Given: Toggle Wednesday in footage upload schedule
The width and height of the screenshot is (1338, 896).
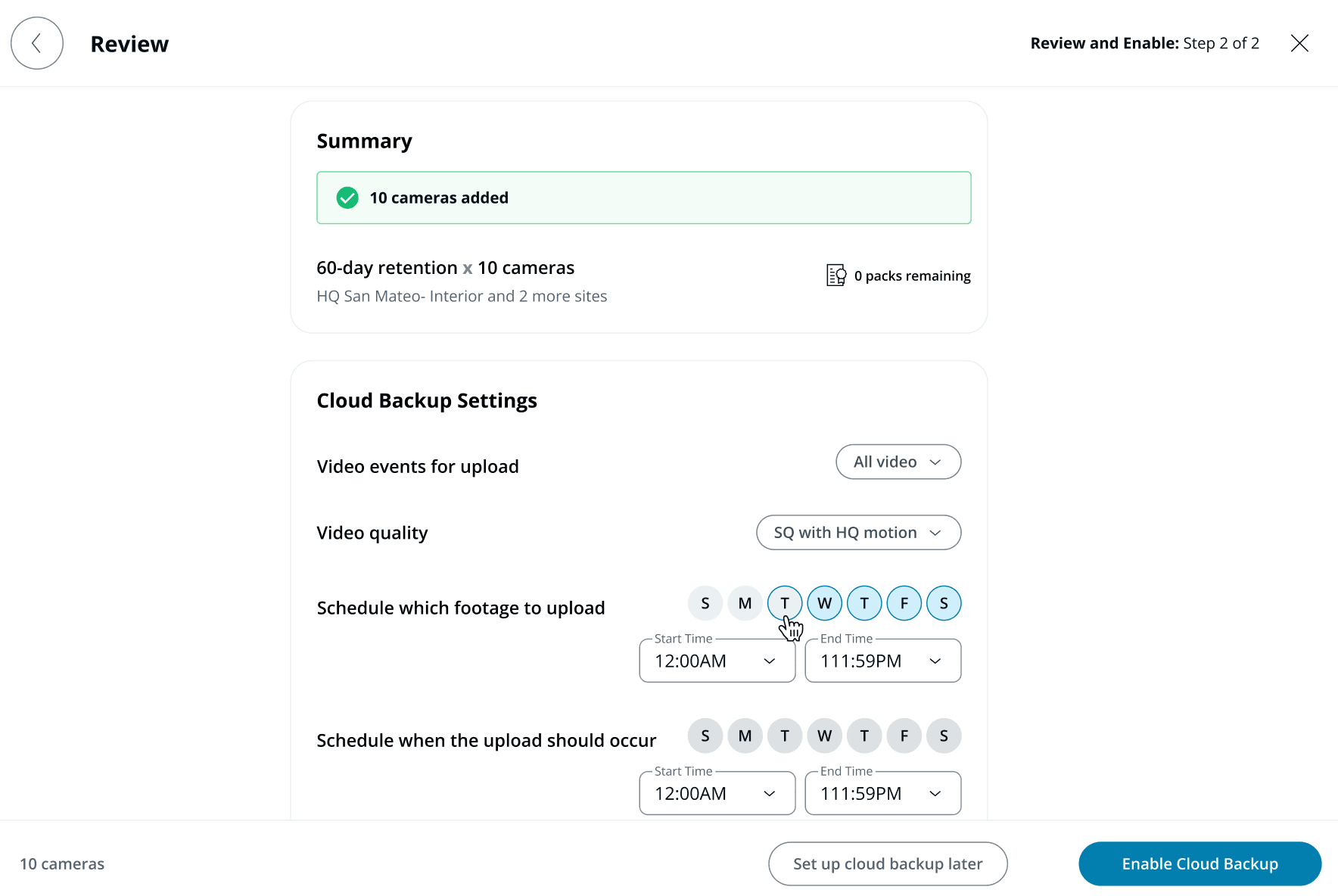Looking at the screenshot, I should coord(824,603).
